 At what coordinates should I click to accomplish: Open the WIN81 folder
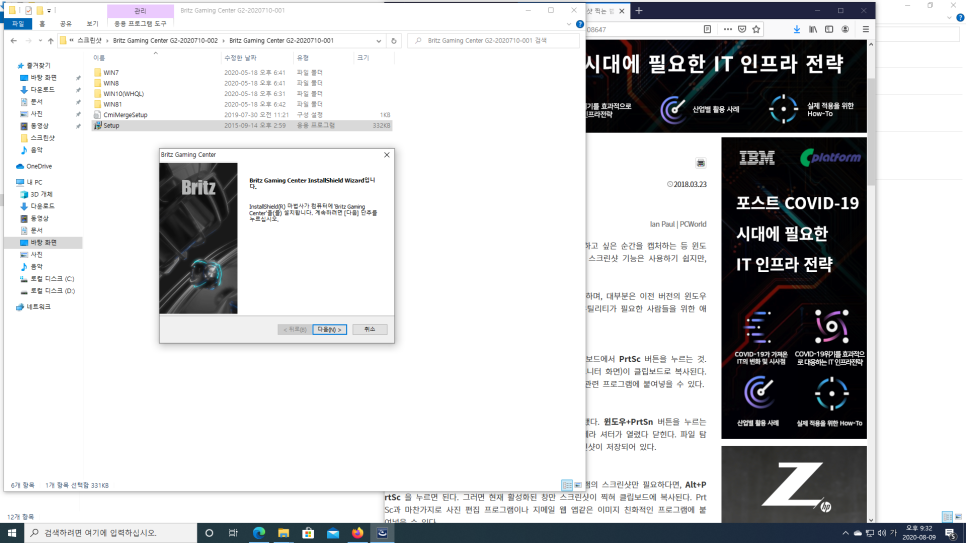(113, 104)
